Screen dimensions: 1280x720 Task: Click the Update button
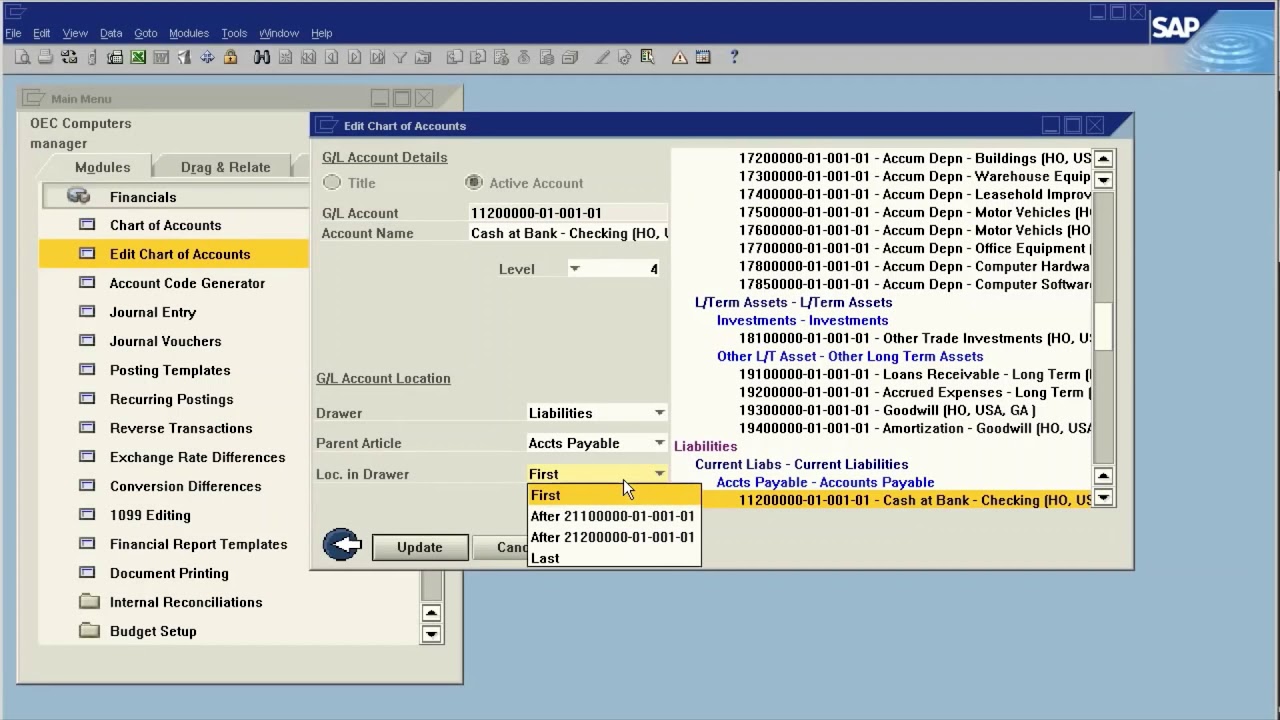(x=420, y=547)
